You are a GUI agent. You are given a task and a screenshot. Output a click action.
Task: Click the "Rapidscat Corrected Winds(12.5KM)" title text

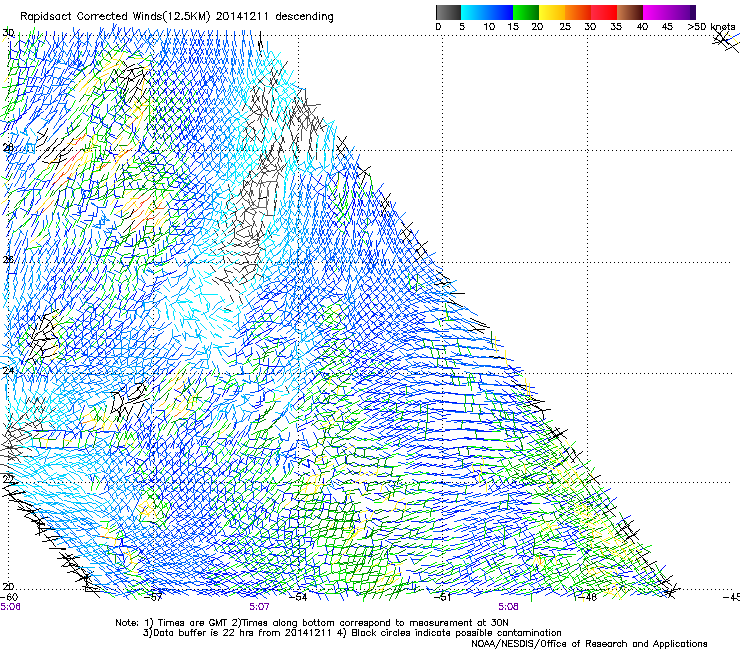pyautogui.click(x=115, y=17)
